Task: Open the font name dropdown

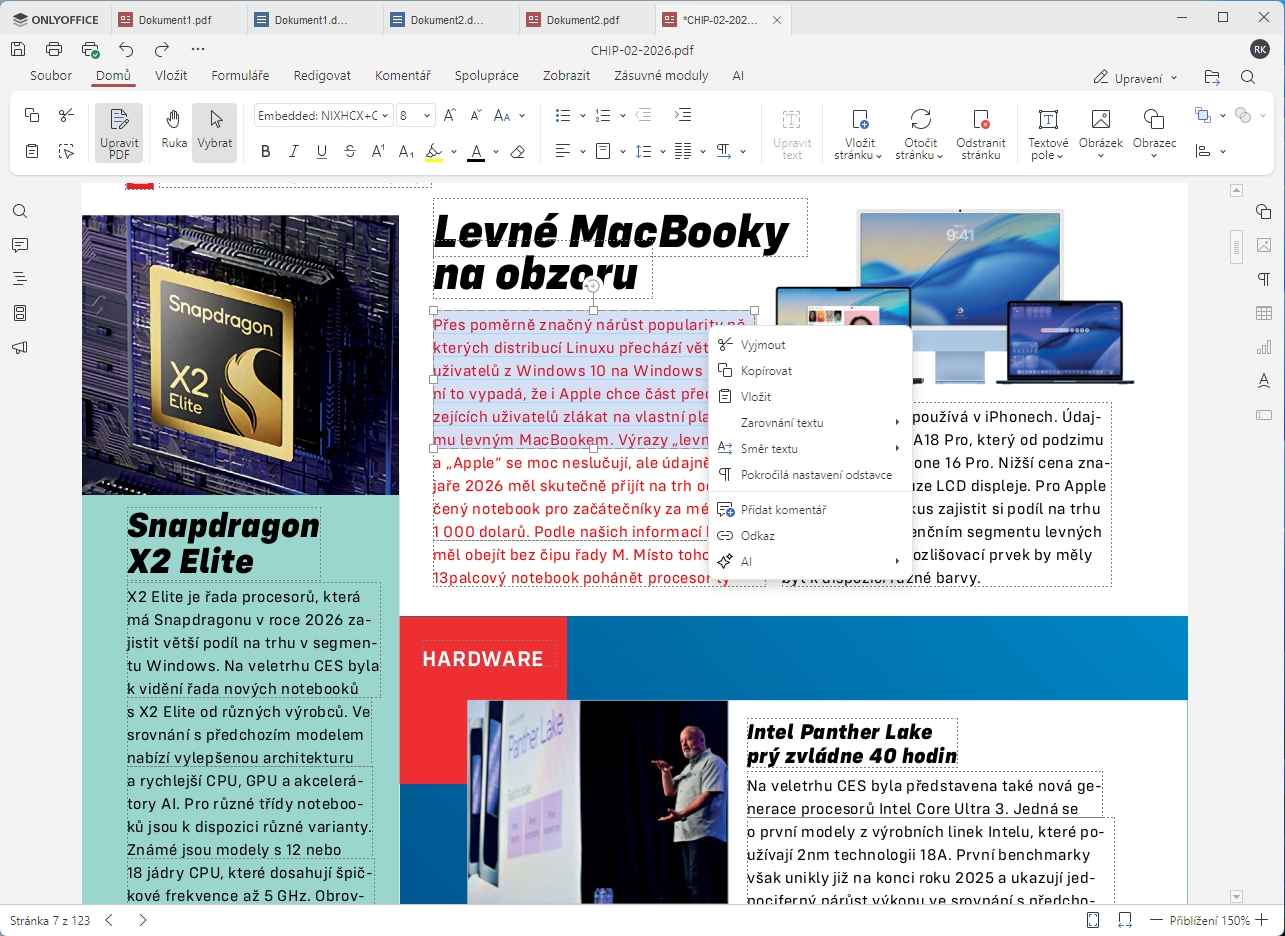Action: [322, 116]
